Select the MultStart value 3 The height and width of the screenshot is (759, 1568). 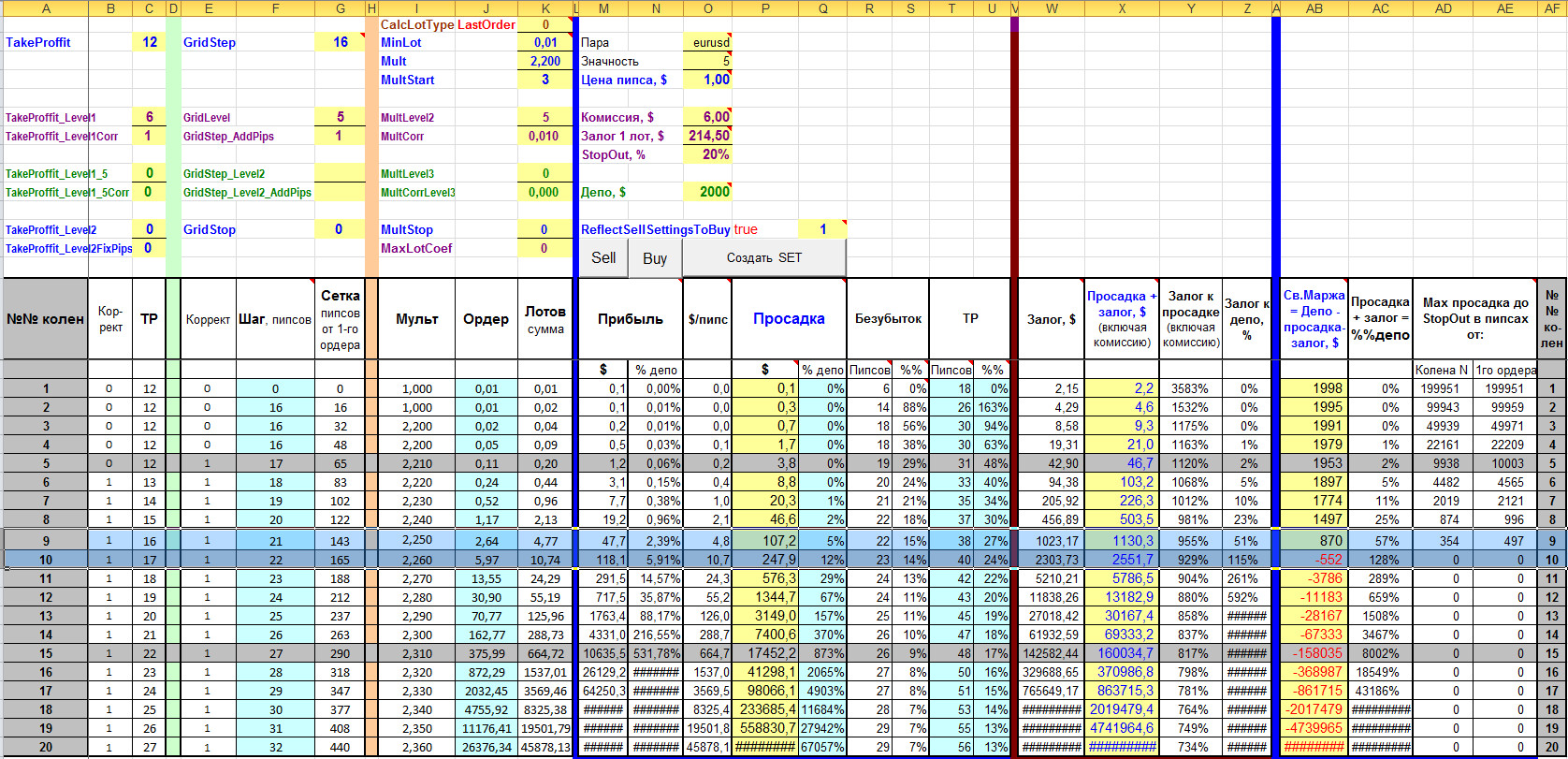click(x=545, y=80)
